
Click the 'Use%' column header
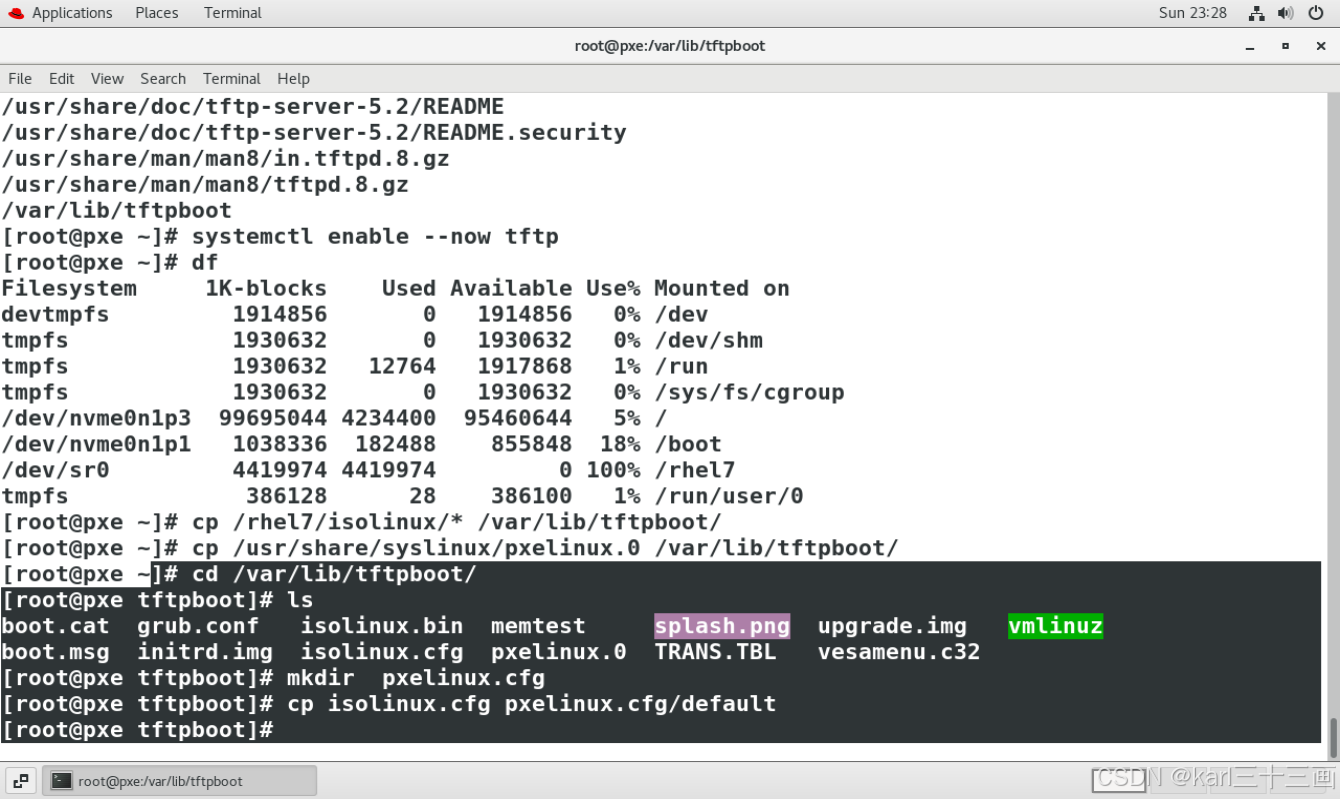613,288
